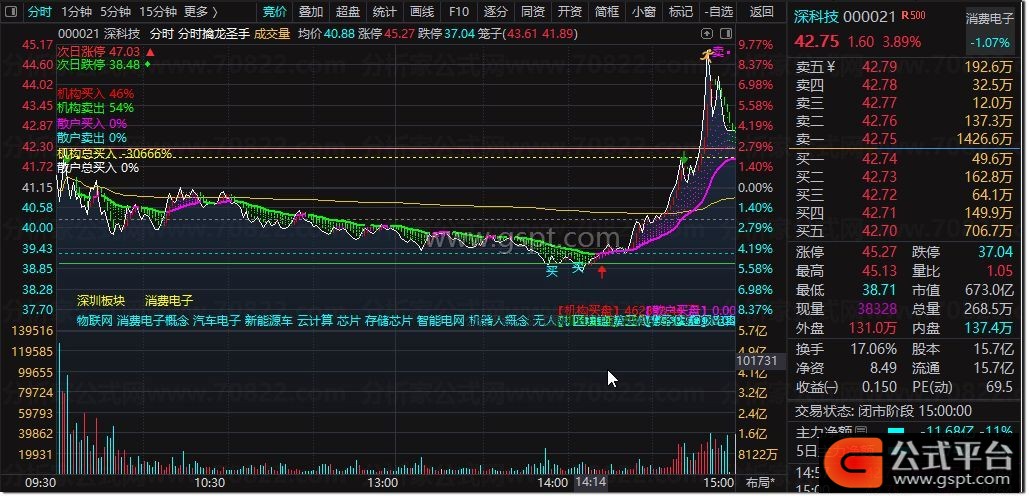Click the 分时擒龙圣手 indicator name

click(x=213, y=33)
